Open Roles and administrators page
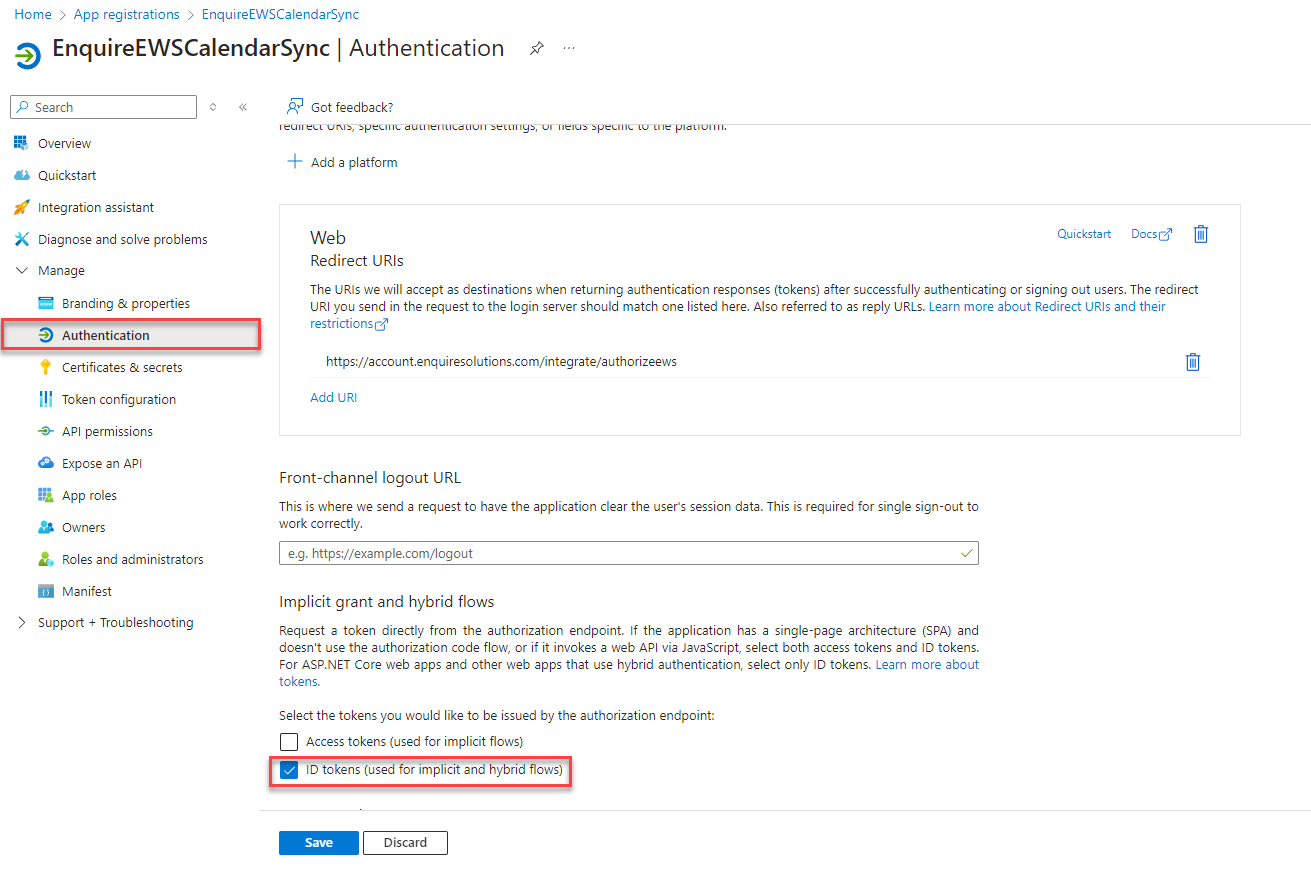1311x872 pixels. point(132,559)
